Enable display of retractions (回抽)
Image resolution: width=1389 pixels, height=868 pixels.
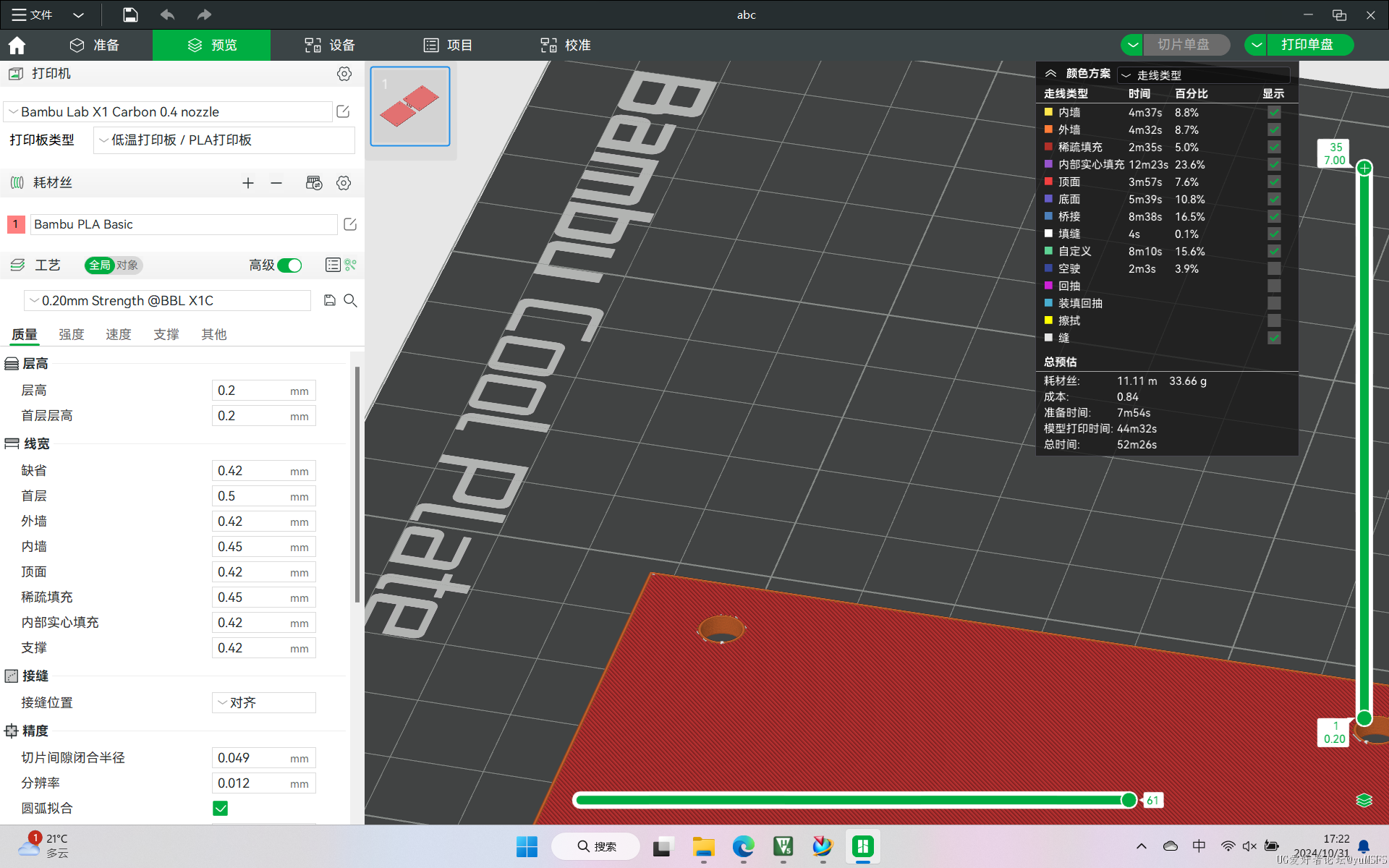coord(1274,286)
